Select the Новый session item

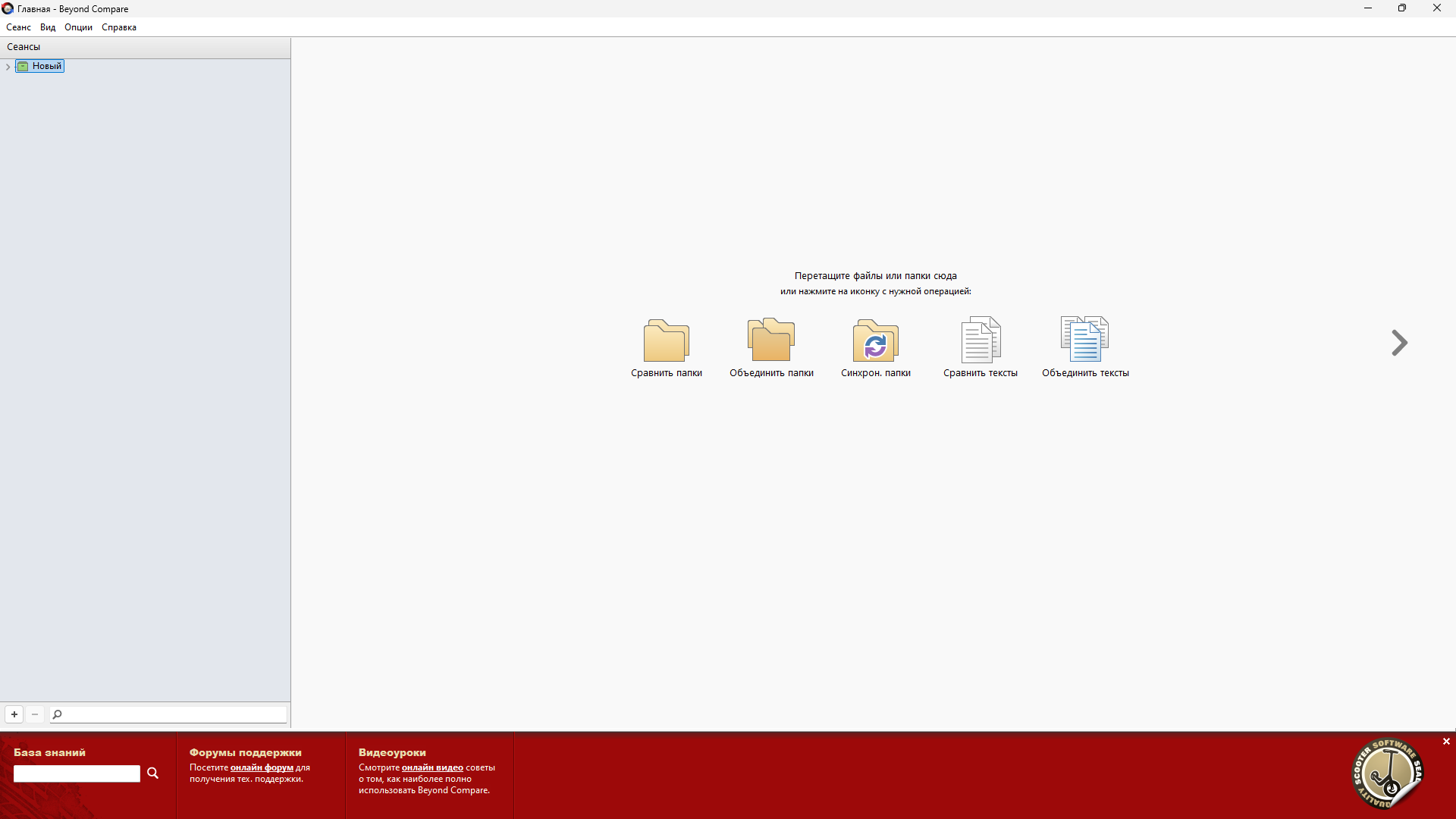click(x=46, y=66)
